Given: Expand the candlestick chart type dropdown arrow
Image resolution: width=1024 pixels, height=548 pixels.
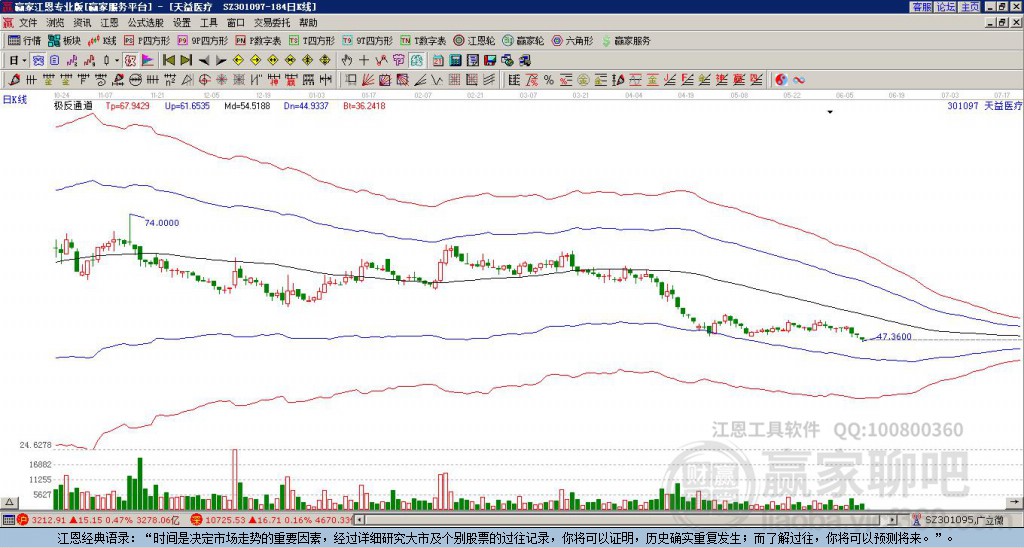Looking at the screenshot, I should tap(117, 61).
